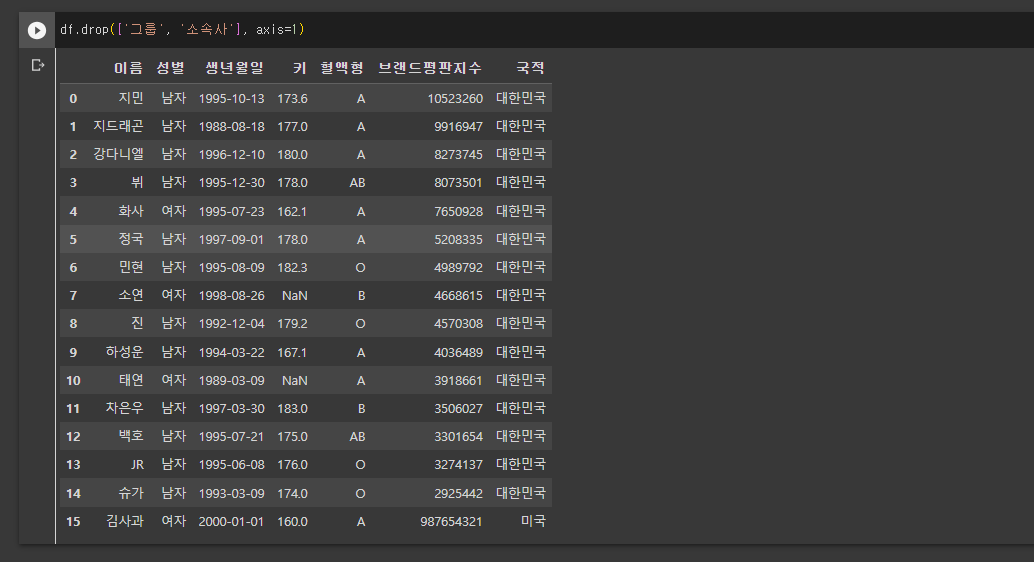Click the 이름 column header
The image size is (1034, 562).
128,68
